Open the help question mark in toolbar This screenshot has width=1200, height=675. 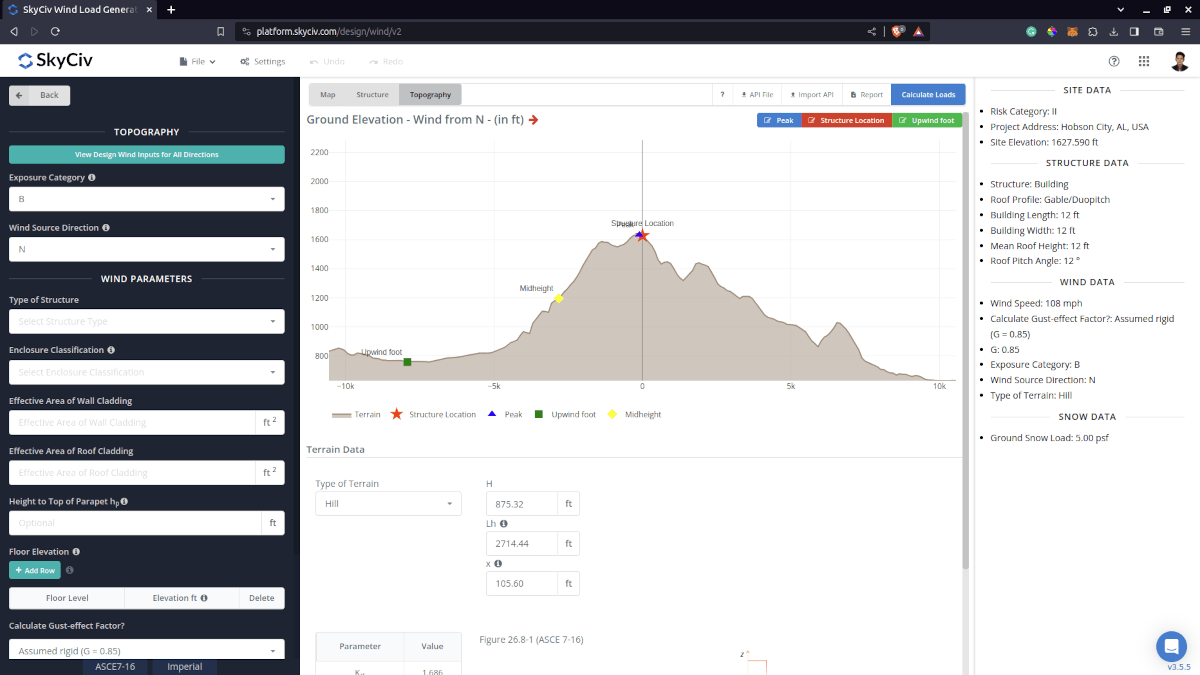click(722, 95)
